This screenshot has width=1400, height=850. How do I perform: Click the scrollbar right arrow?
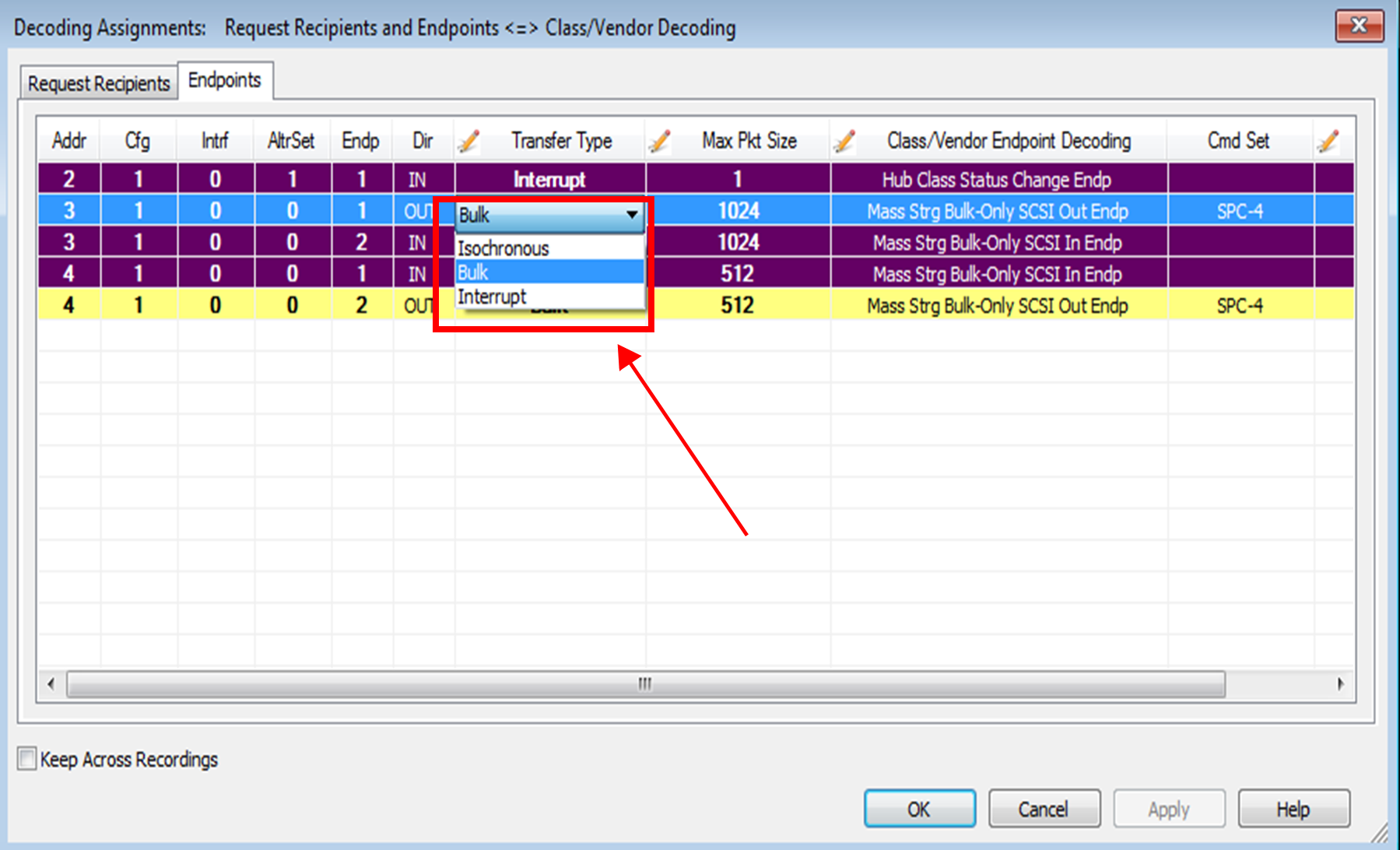coord(1340,684)
